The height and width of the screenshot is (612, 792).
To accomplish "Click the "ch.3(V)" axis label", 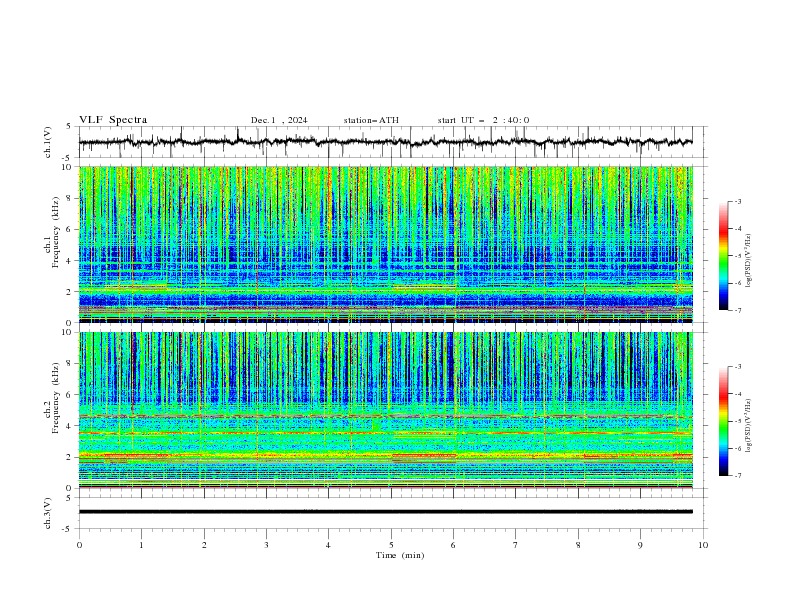I will coord(48,513).
